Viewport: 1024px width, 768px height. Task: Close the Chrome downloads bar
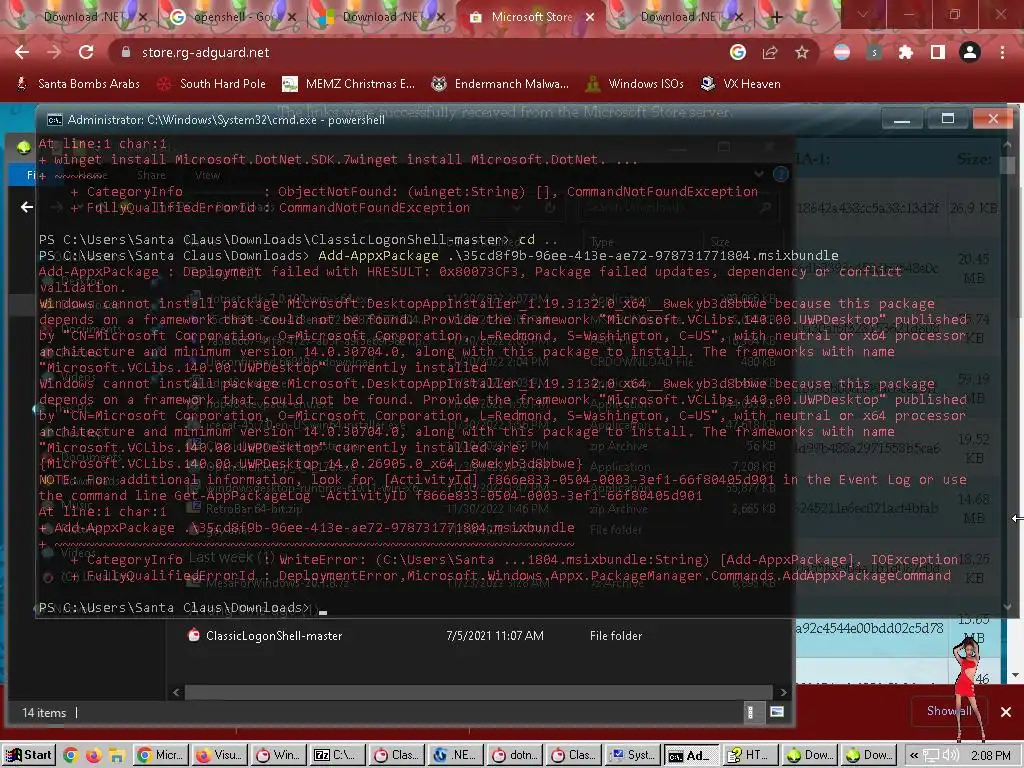pyautogui.click(x=1006, y=712)
